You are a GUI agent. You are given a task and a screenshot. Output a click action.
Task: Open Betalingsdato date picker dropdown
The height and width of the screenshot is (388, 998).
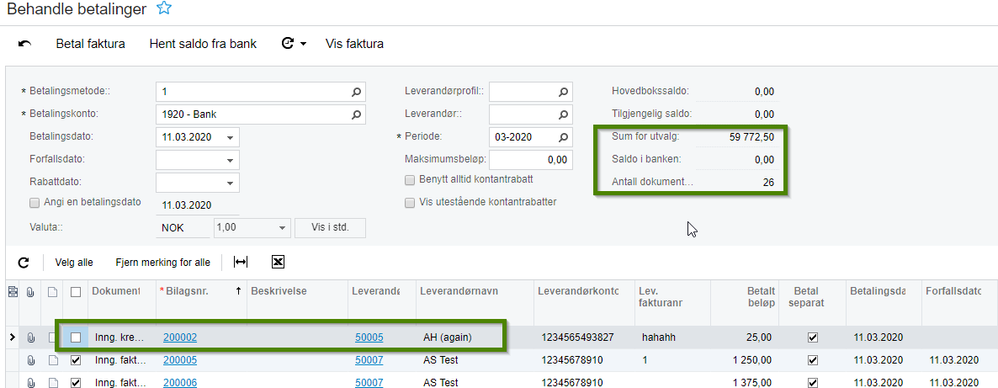tap(230, 137)
